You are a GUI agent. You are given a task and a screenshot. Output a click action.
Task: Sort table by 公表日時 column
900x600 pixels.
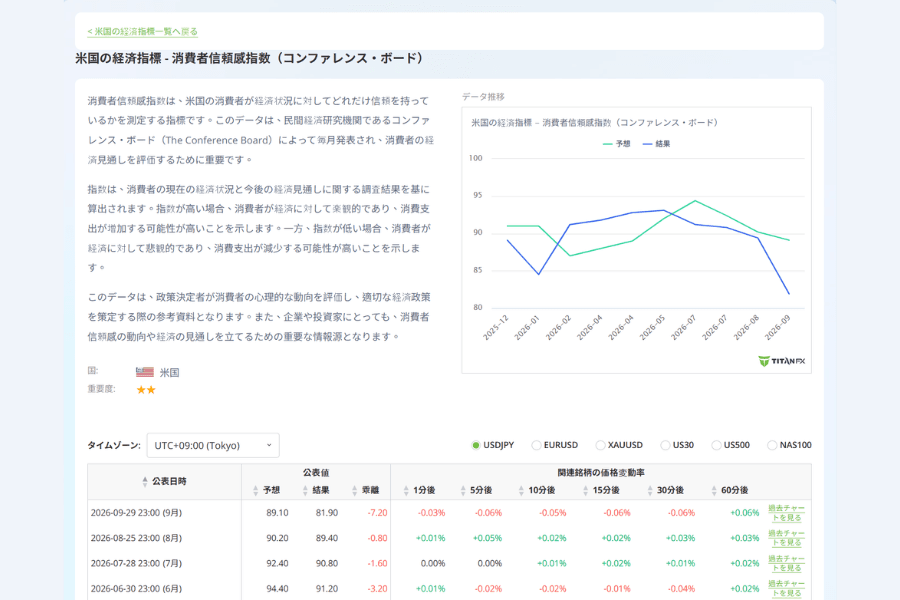pyautogui.click(x=164, y=481)
